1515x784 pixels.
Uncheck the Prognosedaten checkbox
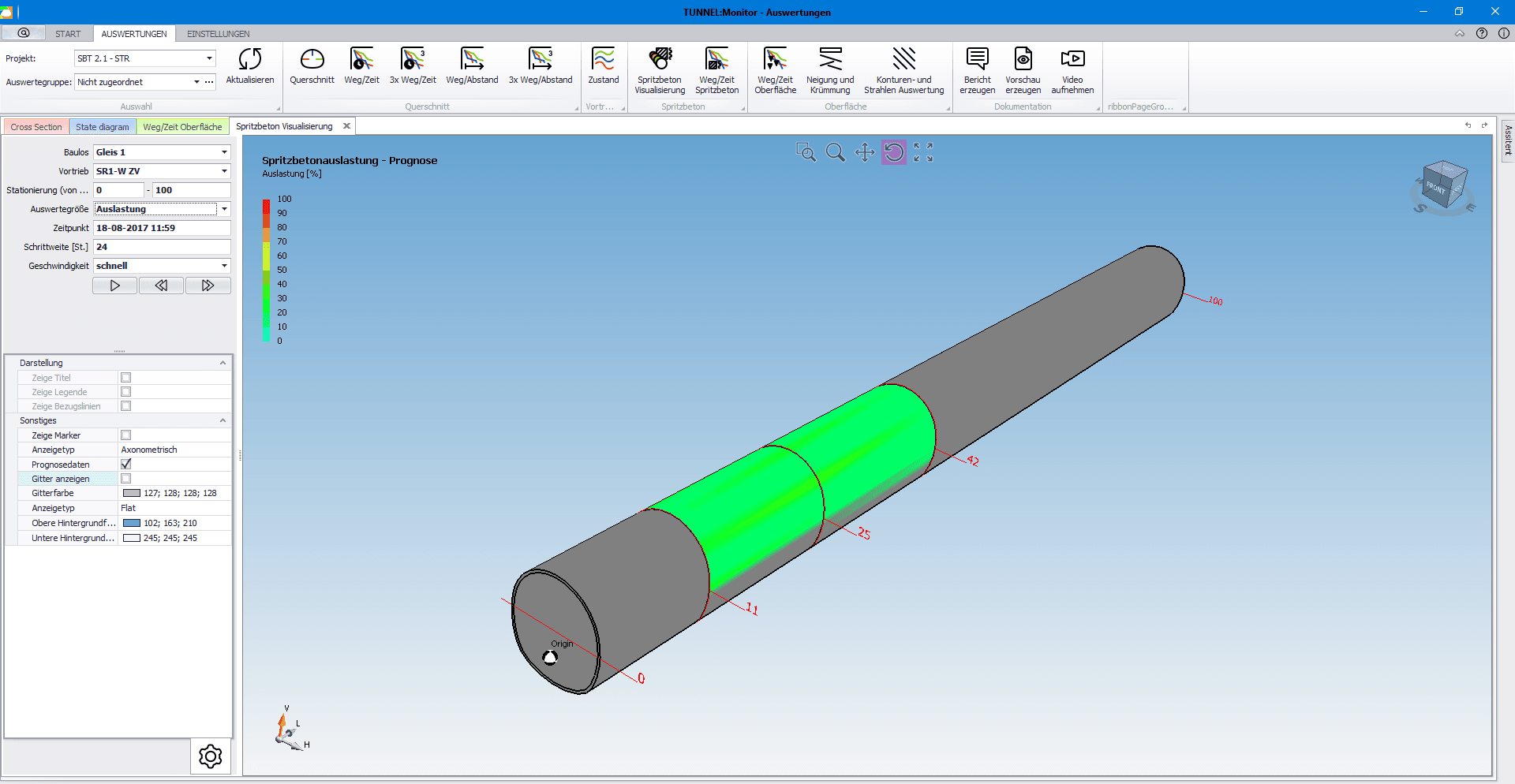[x=126, y=465]
